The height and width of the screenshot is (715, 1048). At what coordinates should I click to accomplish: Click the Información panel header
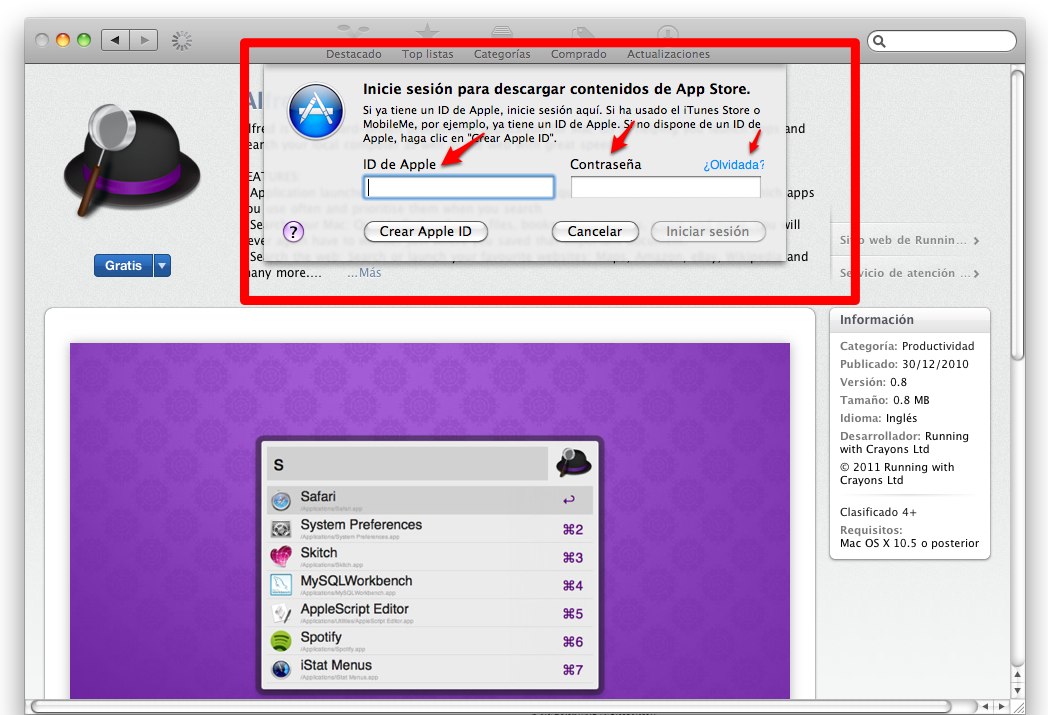pos(910,320)
